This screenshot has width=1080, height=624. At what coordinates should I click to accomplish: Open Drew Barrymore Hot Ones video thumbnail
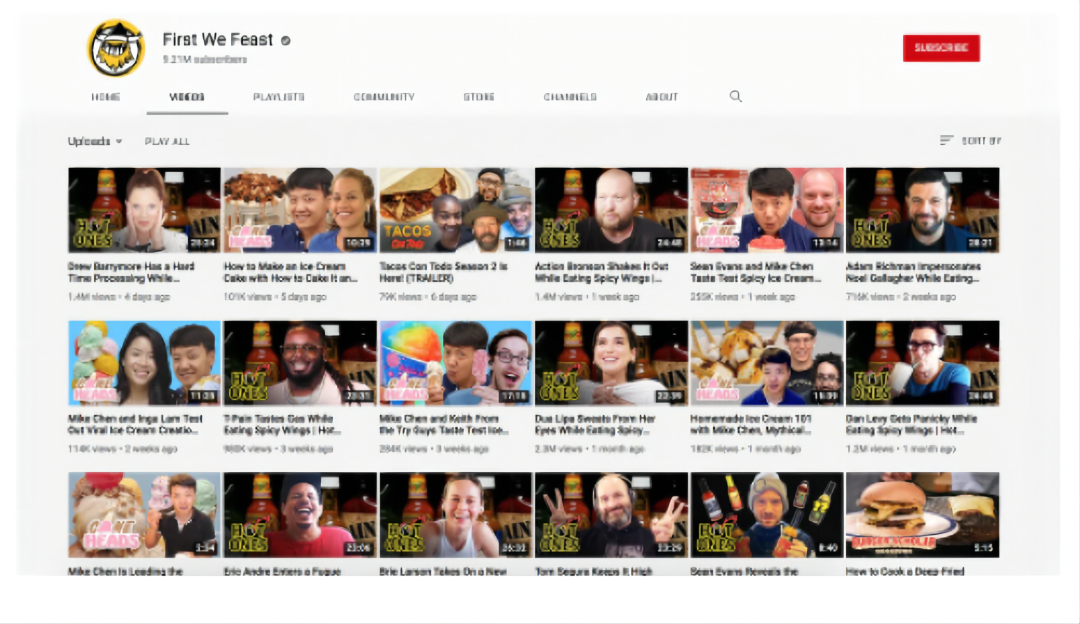144,210
